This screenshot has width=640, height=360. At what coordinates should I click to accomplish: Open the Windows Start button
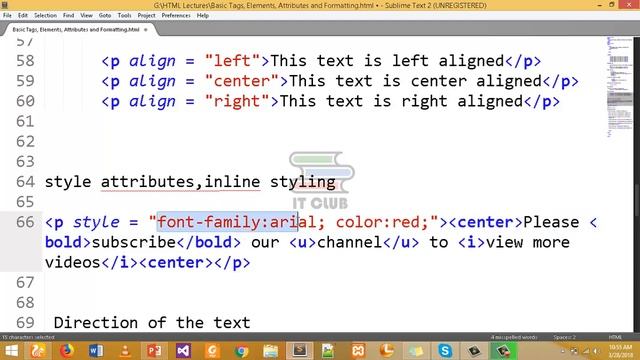tap(11, 351)
